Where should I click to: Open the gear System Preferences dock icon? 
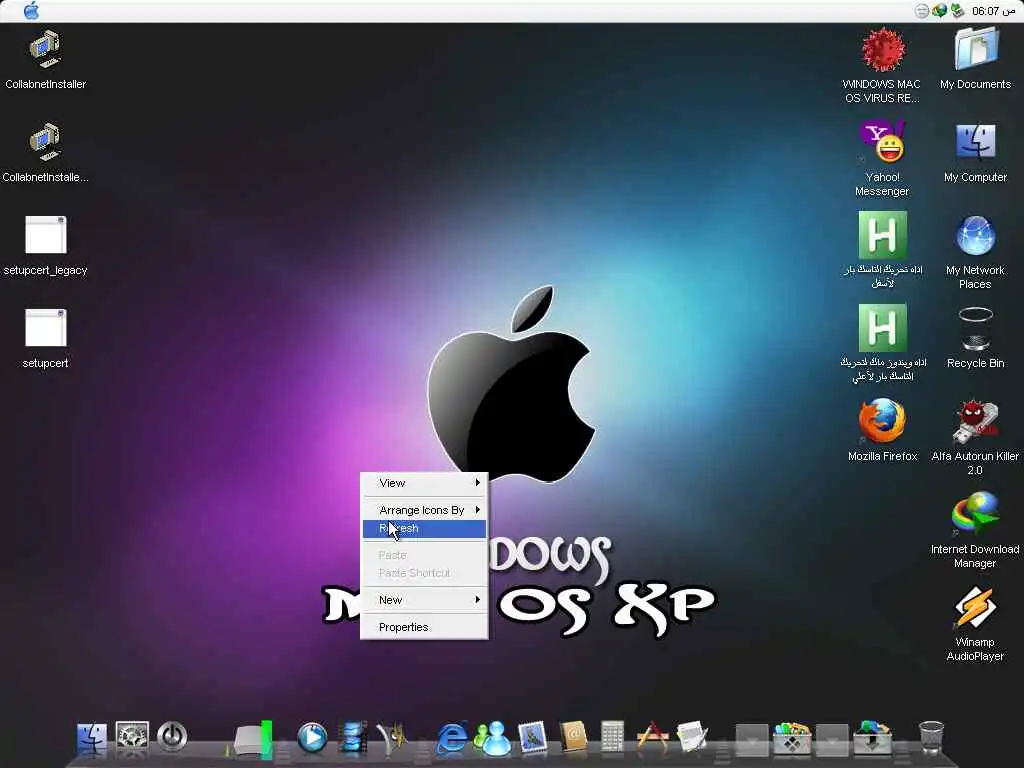132,737
